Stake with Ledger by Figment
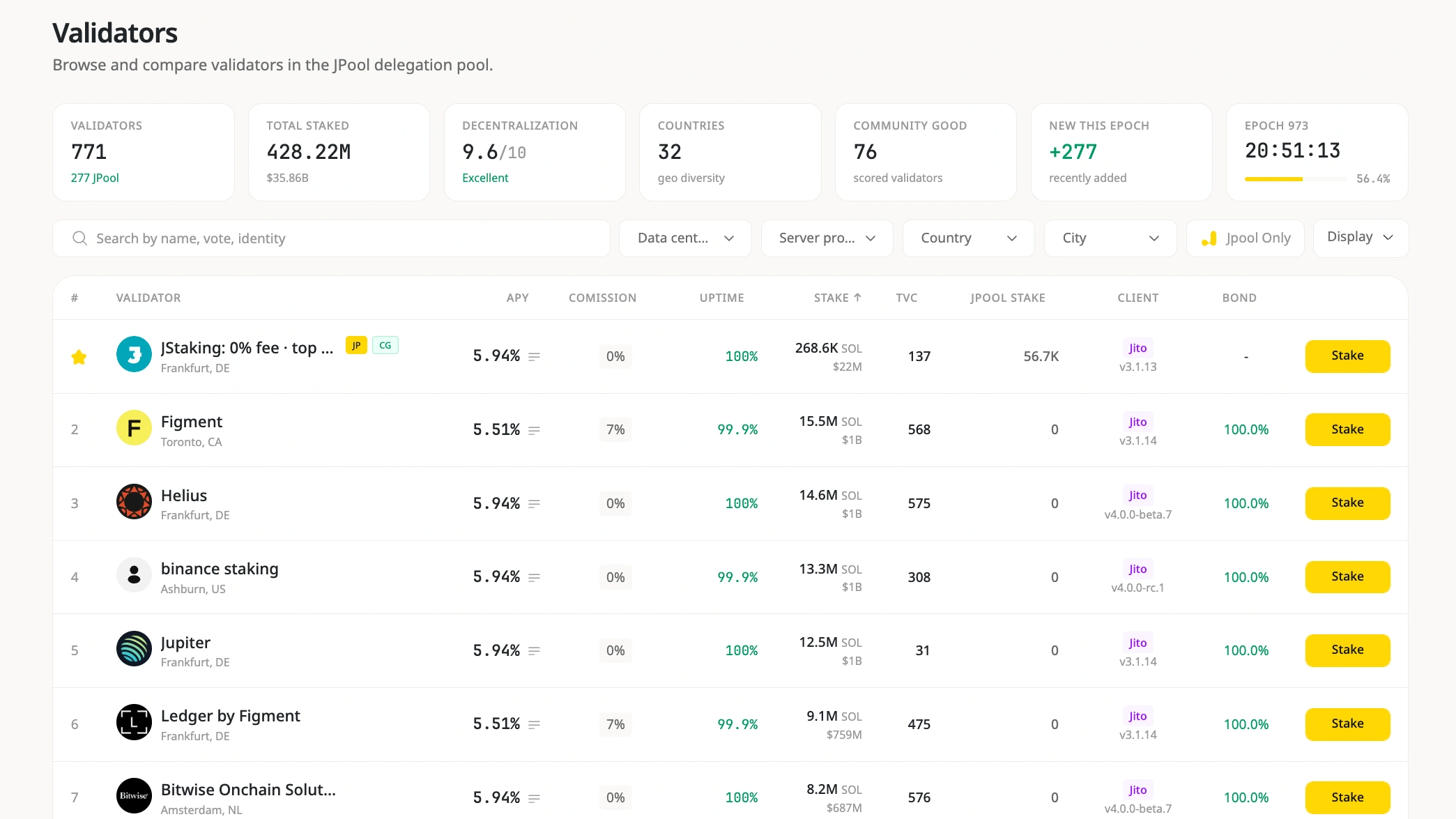This screenshot has height=819, width=1456. [1347, 724]
